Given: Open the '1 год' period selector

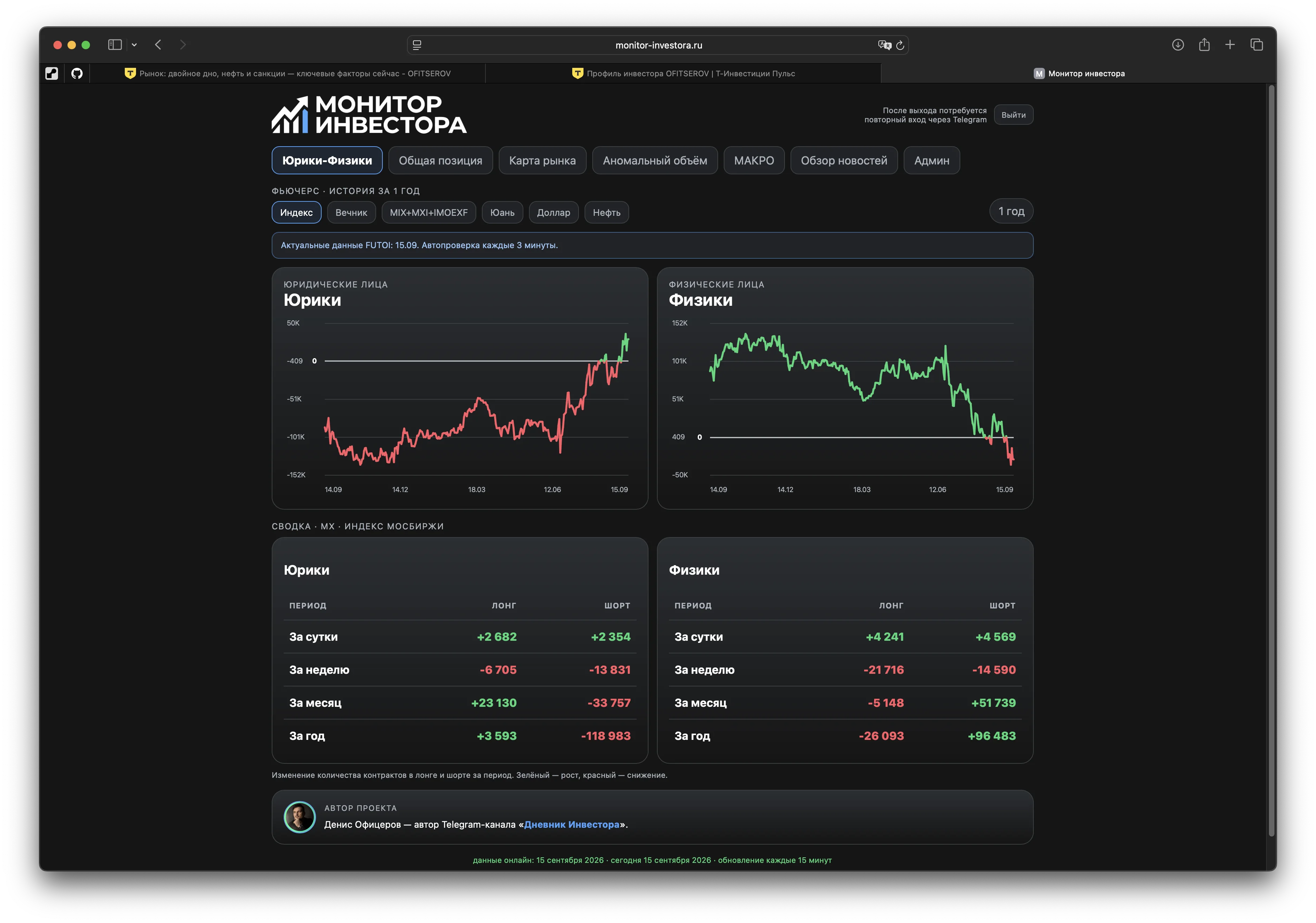Looking at the screenshot, I should (1011, 212).
